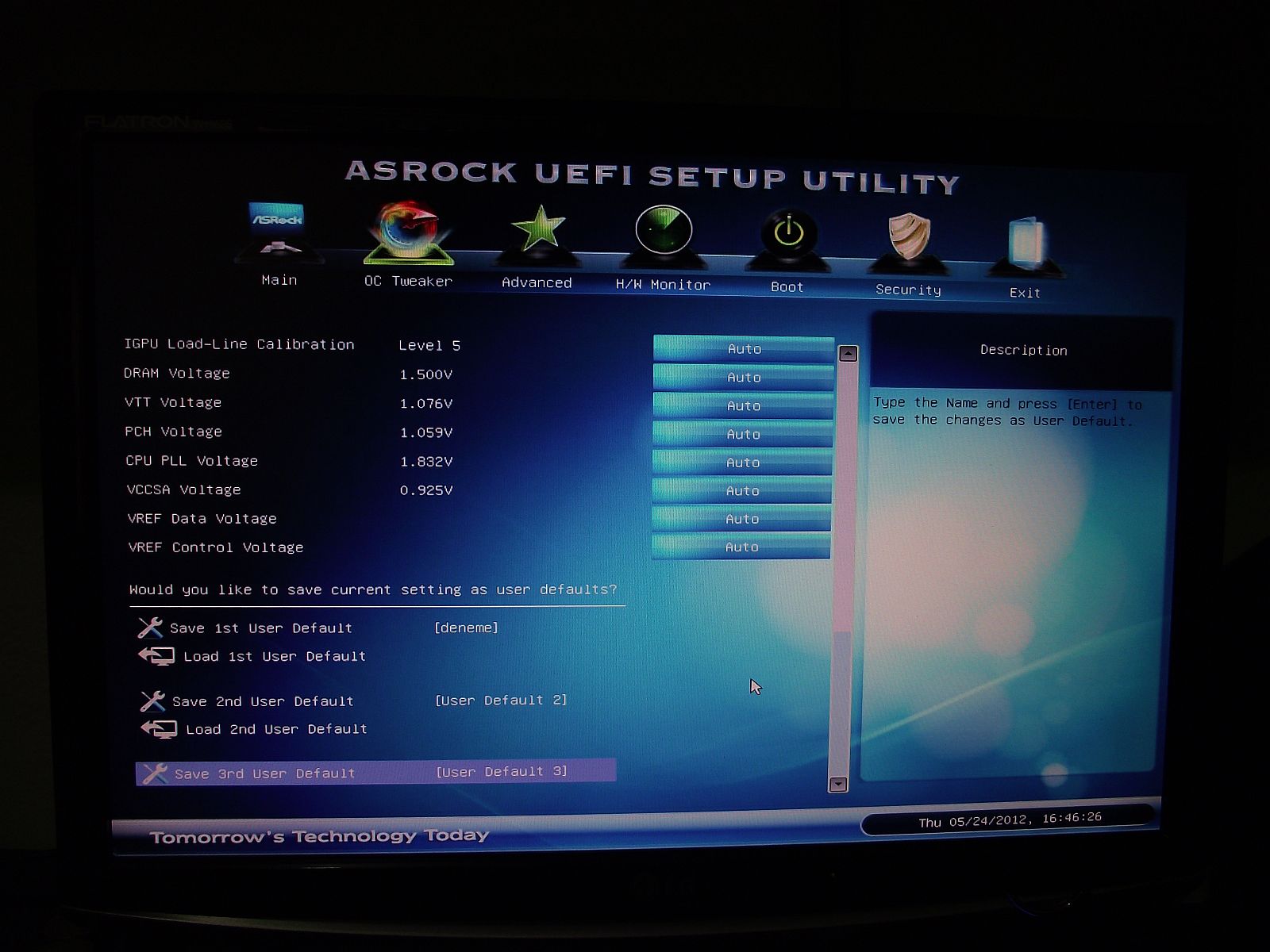1270x952 pixels.
Task: Edit the [User Default 2] name field
Action: coord(501,700)
